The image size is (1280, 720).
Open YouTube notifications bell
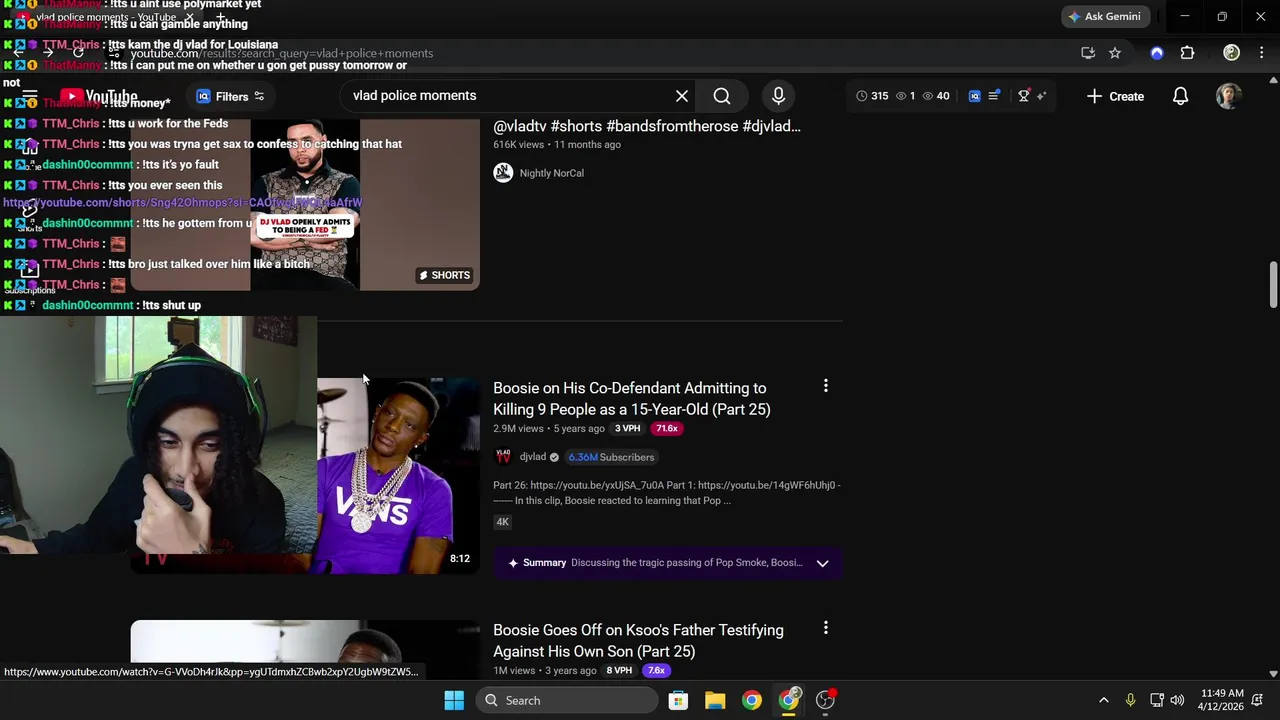click(x=1180, y=96)
